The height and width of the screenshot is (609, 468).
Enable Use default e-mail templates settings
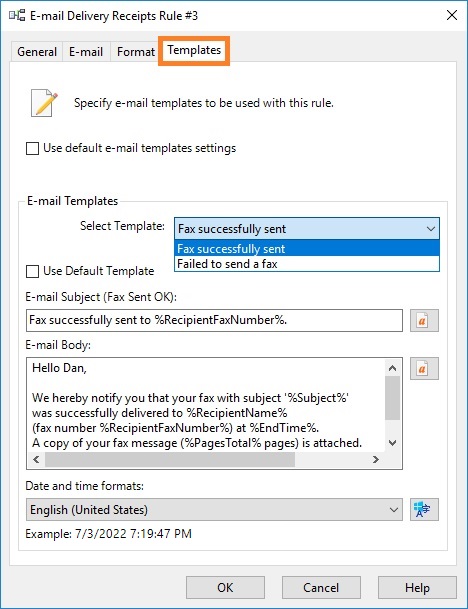pyautogui.click(x=32, y=148)
